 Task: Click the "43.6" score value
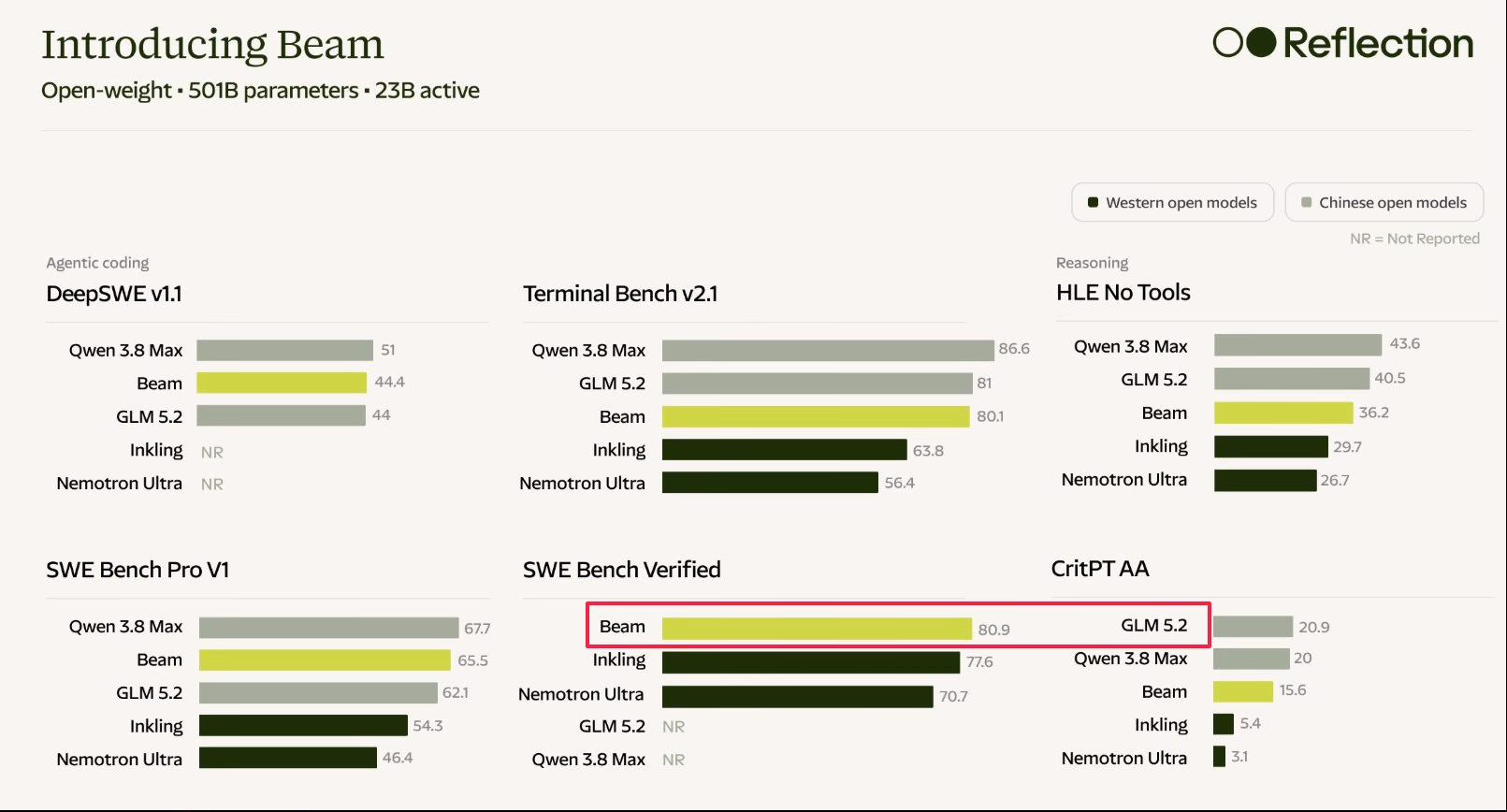click(x=1404, y=343)
